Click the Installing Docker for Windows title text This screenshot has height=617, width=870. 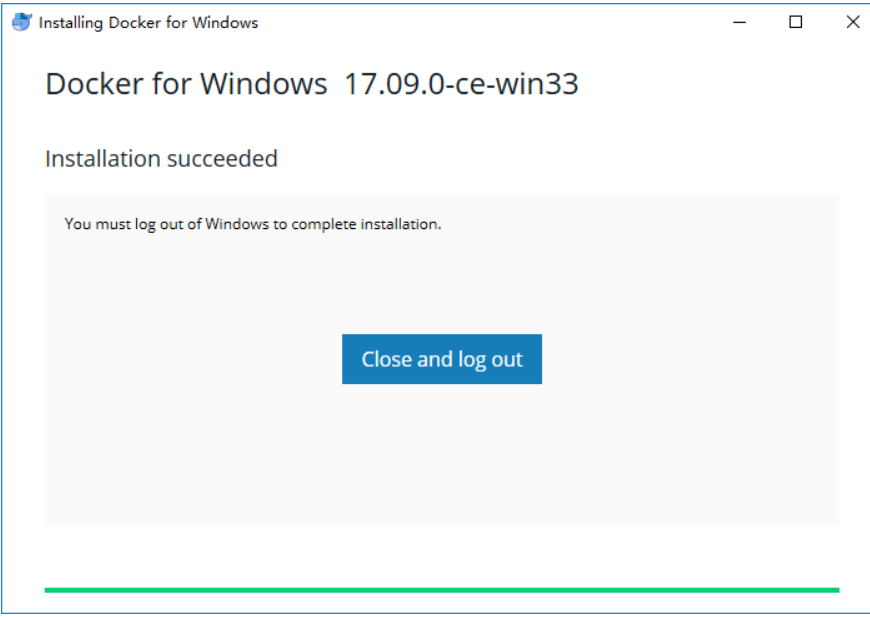(x=148, y=23)
